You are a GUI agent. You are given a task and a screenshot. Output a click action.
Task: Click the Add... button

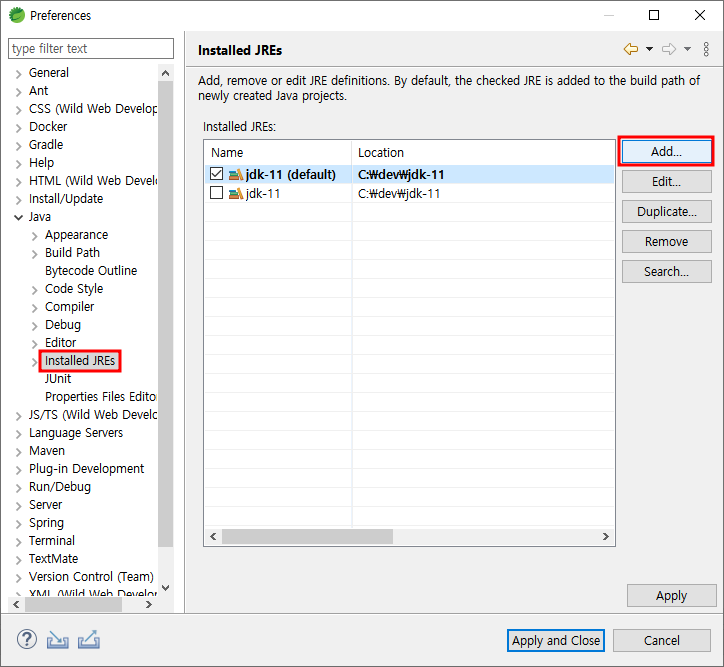[x=666, y=151]
